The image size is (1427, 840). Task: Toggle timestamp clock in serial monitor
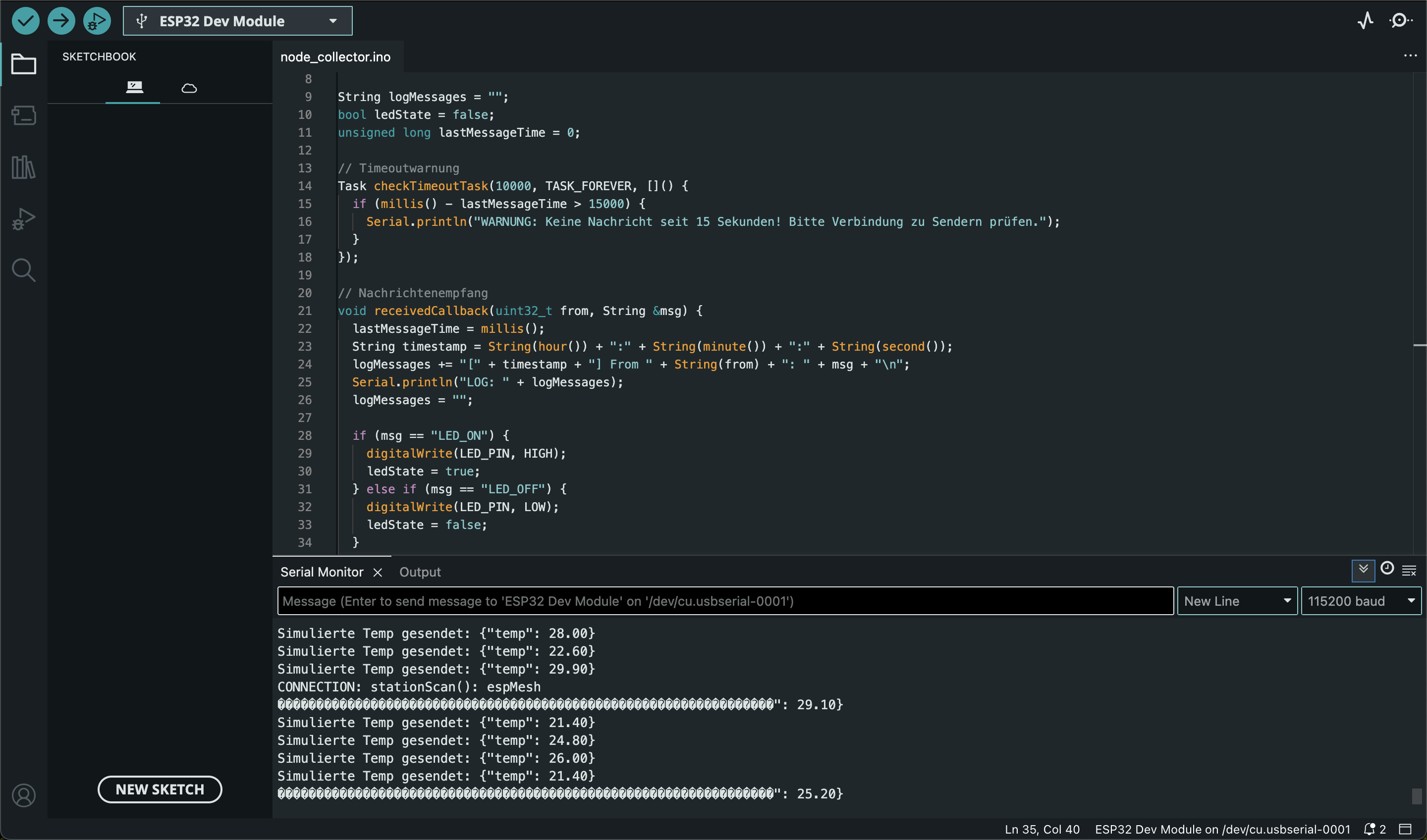click(x=1387, y=568)
